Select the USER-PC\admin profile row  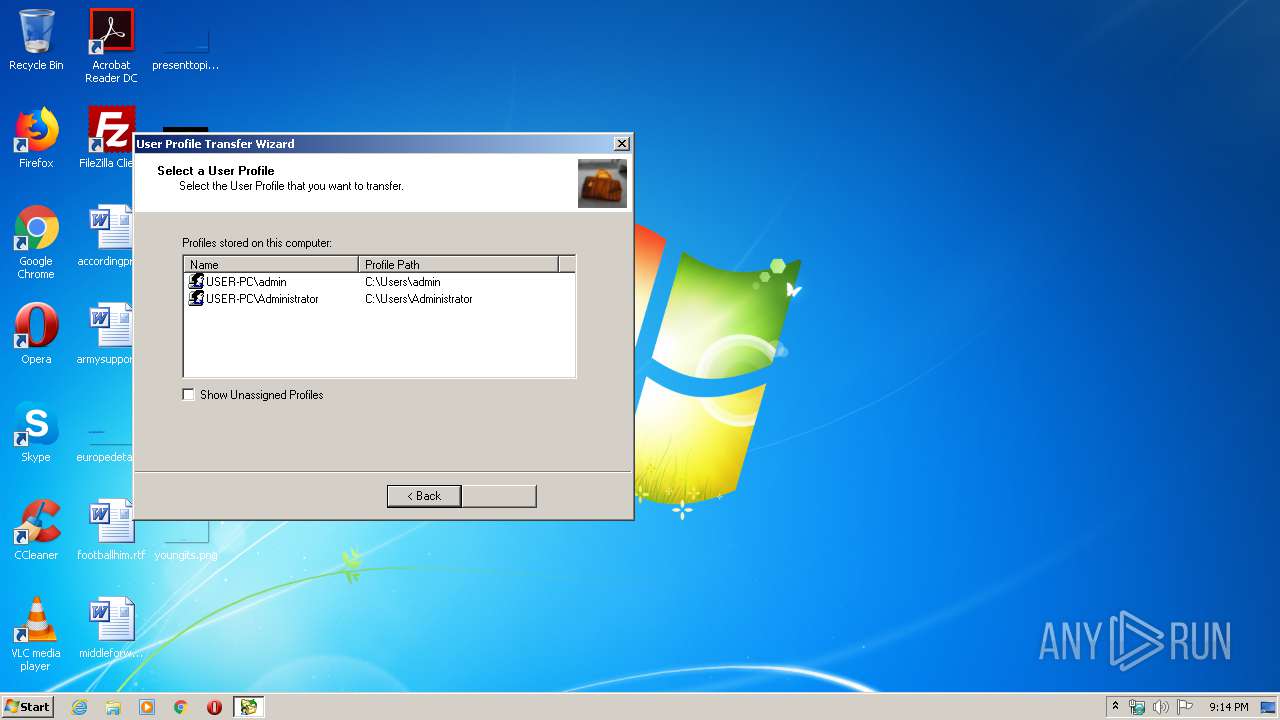[379, 282]
